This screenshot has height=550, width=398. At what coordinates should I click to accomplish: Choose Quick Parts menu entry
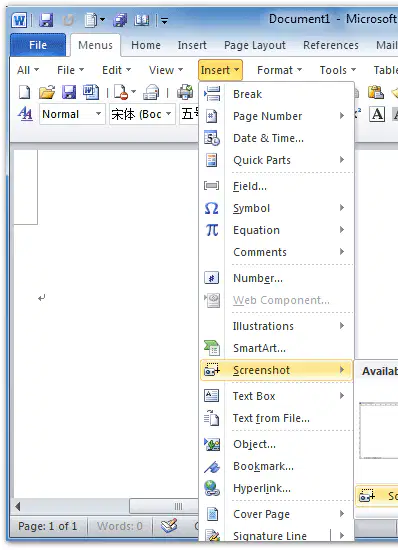(x=277, y=160)
